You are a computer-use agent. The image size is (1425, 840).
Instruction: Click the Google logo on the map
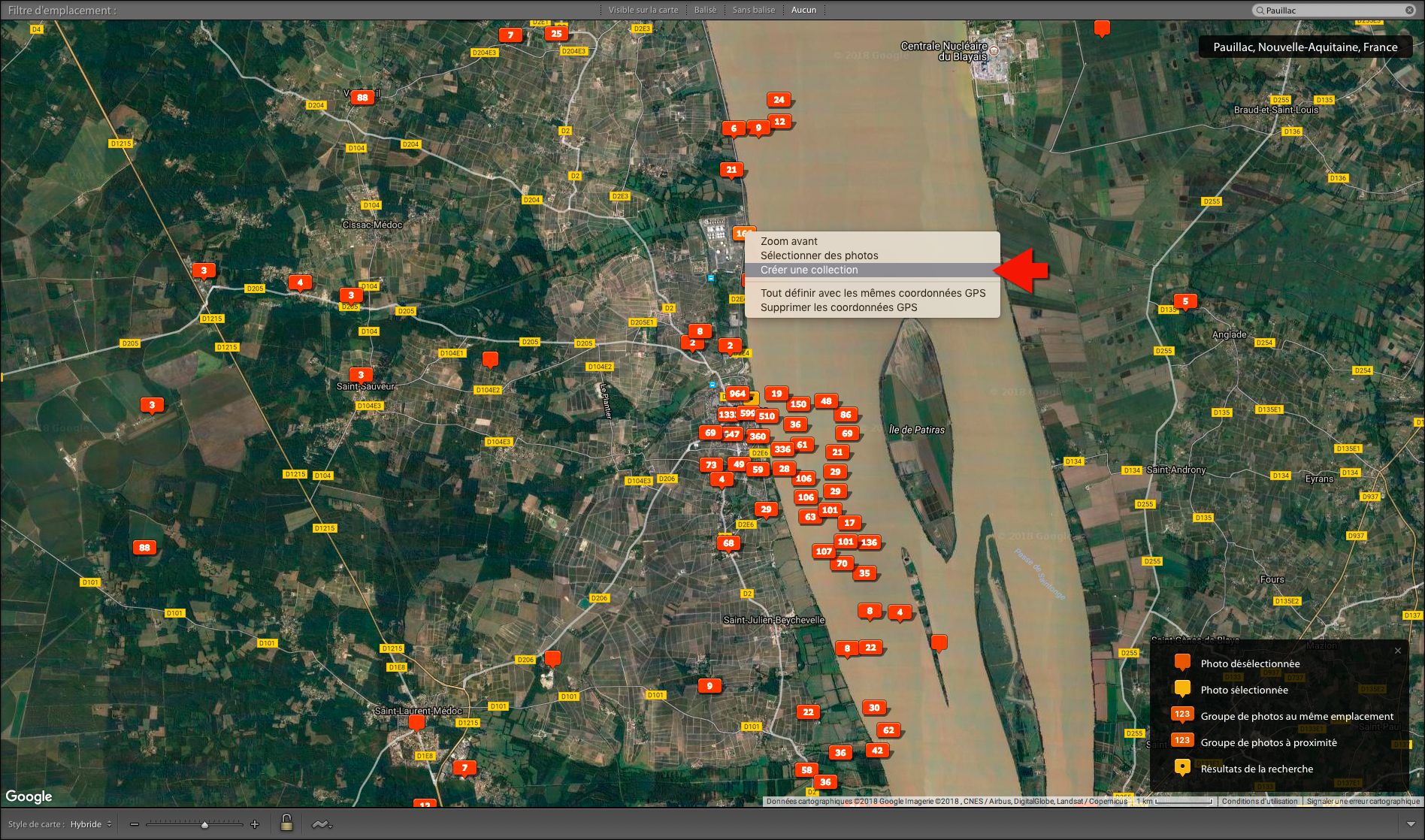click(x=29, y=796)
